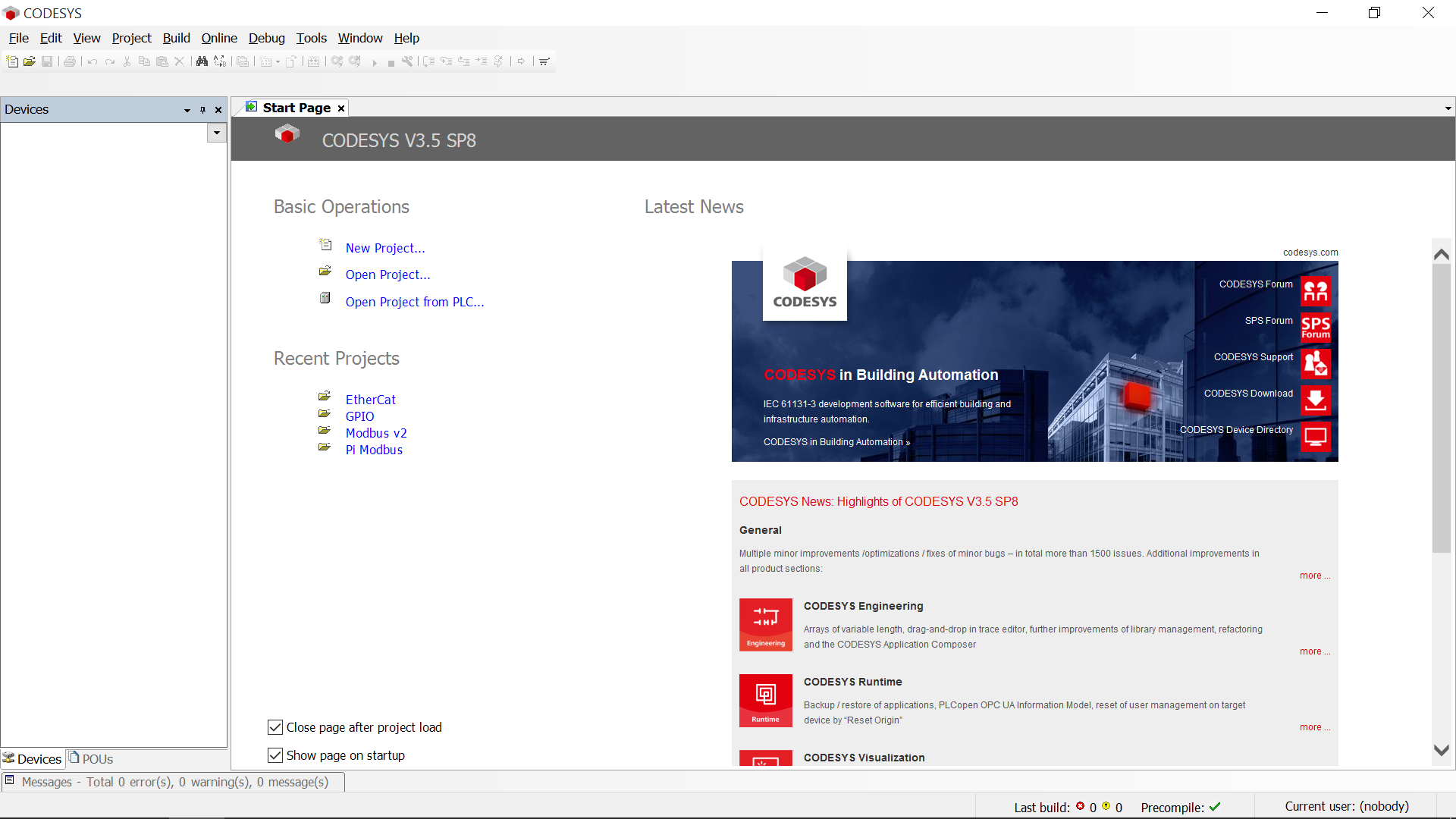Open the tab list dropdown at far right
The height and width of the screenshot is (819, 1456).
[1448, 108]
